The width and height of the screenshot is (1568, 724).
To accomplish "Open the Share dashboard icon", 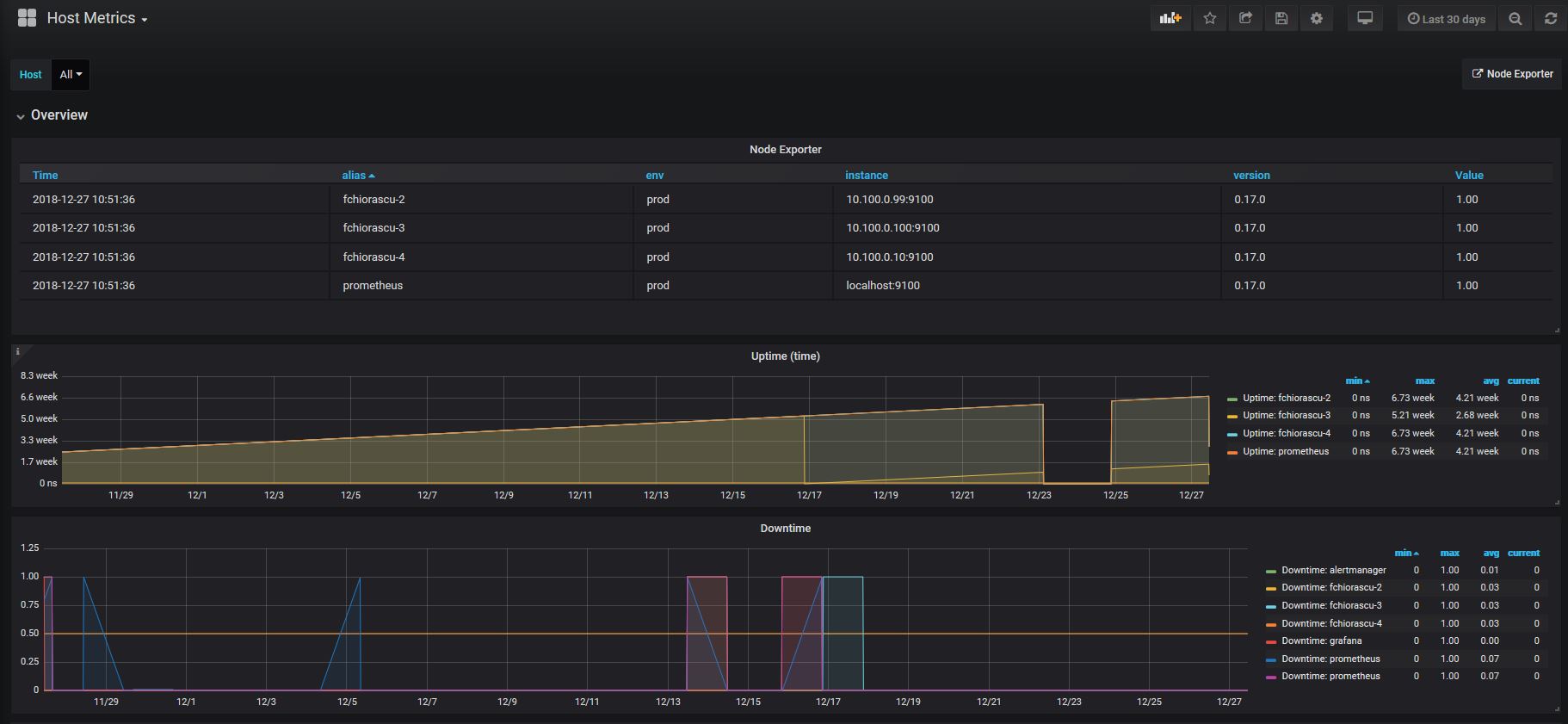I will (x=1245, y=18).
